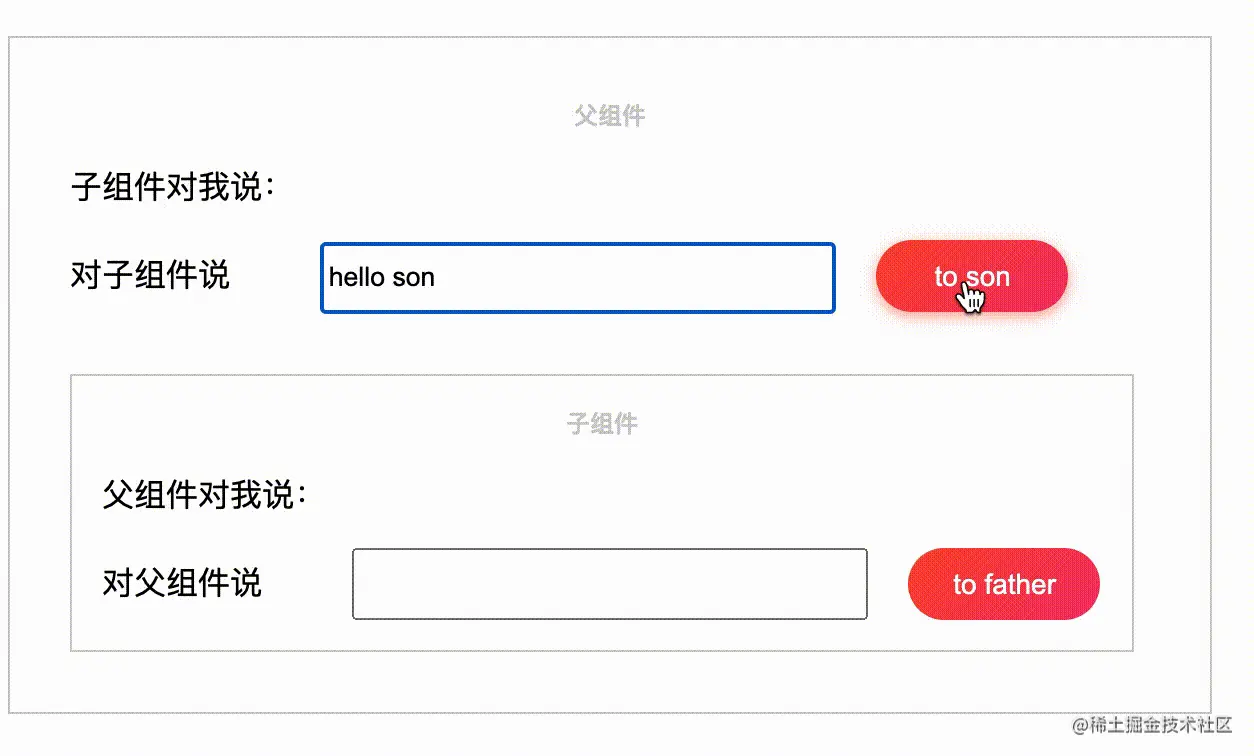
Task: Select the 对父组件说 label
Action: click(x=182, y=583)
